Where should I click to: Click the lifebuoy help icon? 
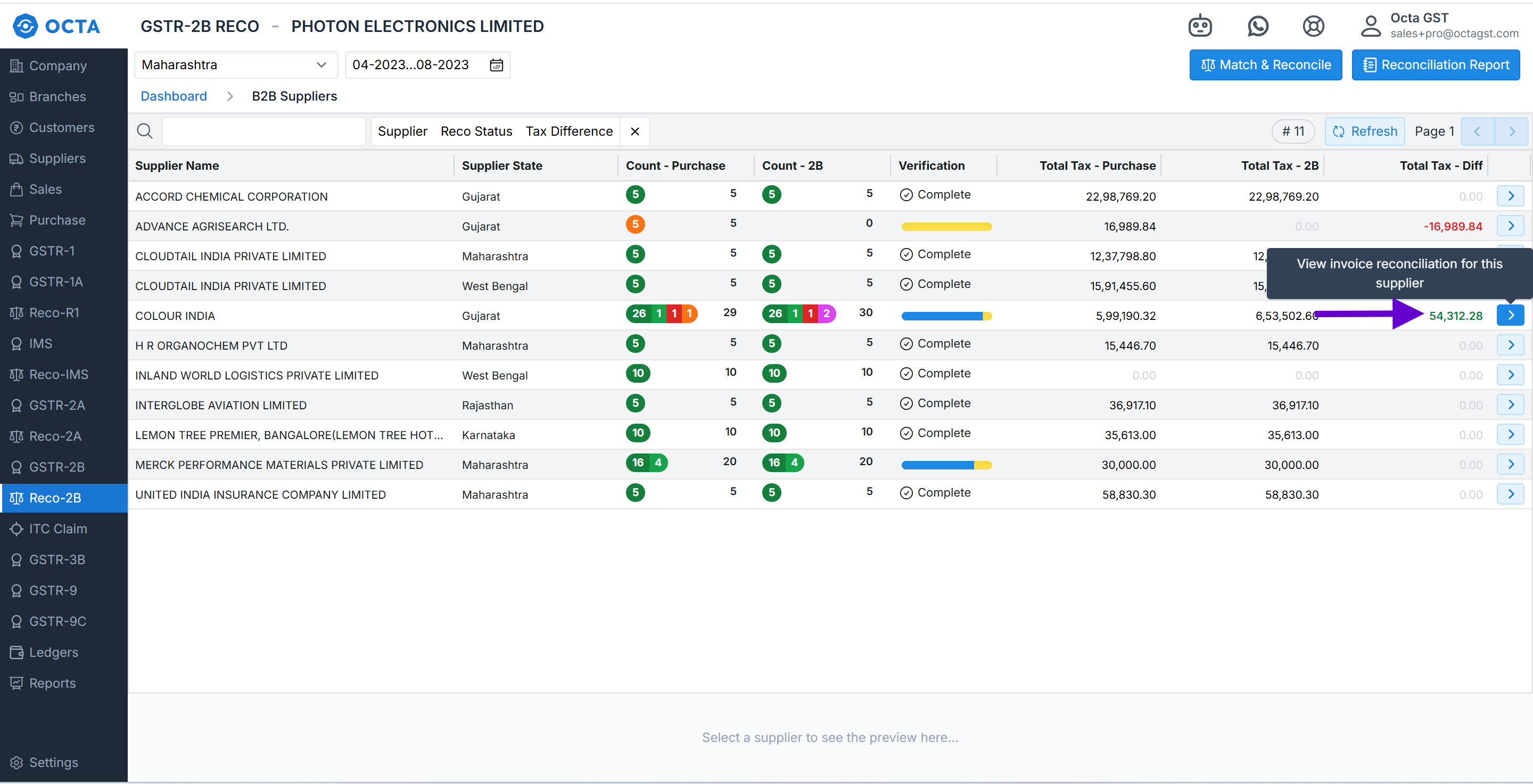click(1313, 26)
